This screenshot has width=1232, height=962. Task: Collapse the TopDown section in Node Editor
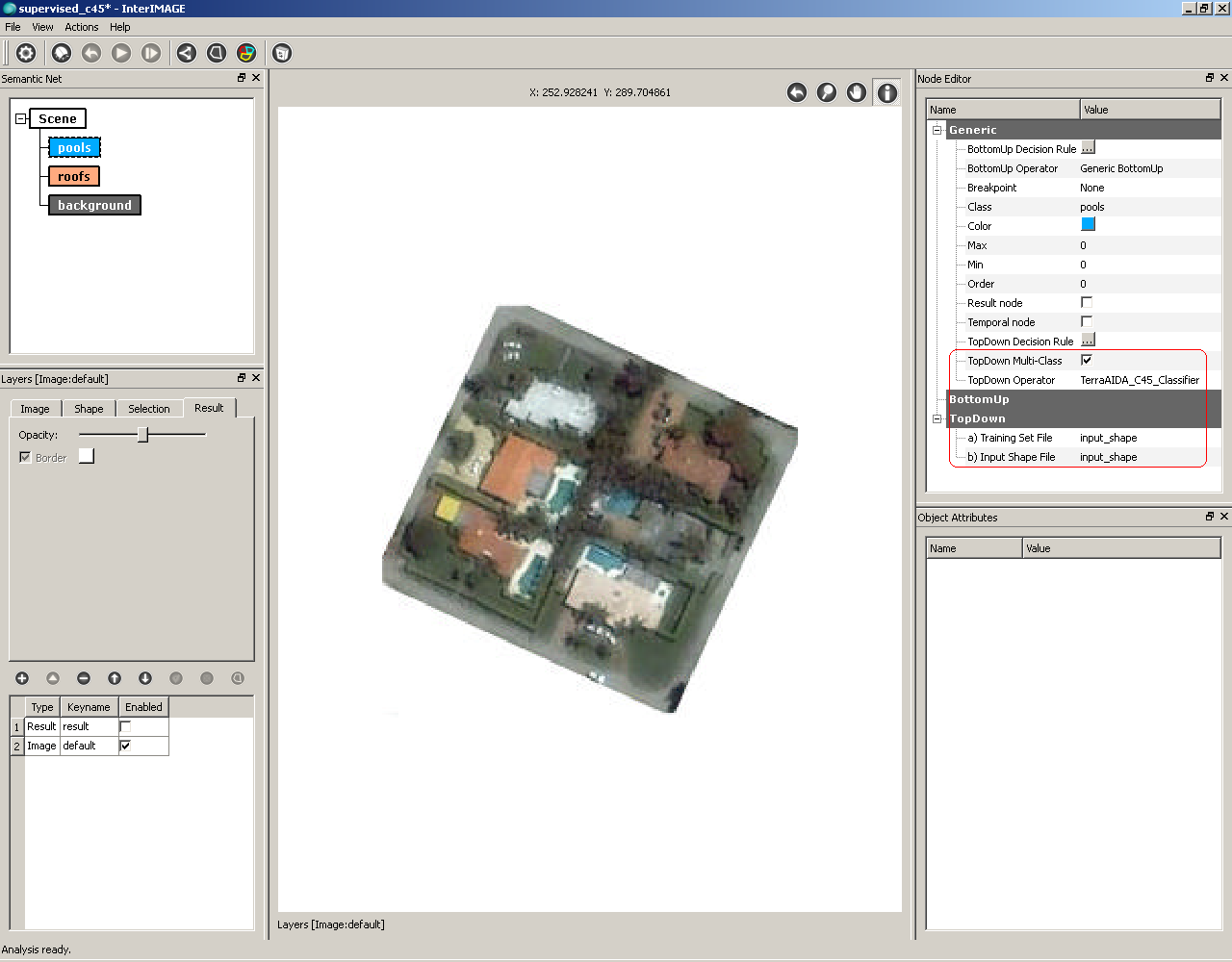937,418
